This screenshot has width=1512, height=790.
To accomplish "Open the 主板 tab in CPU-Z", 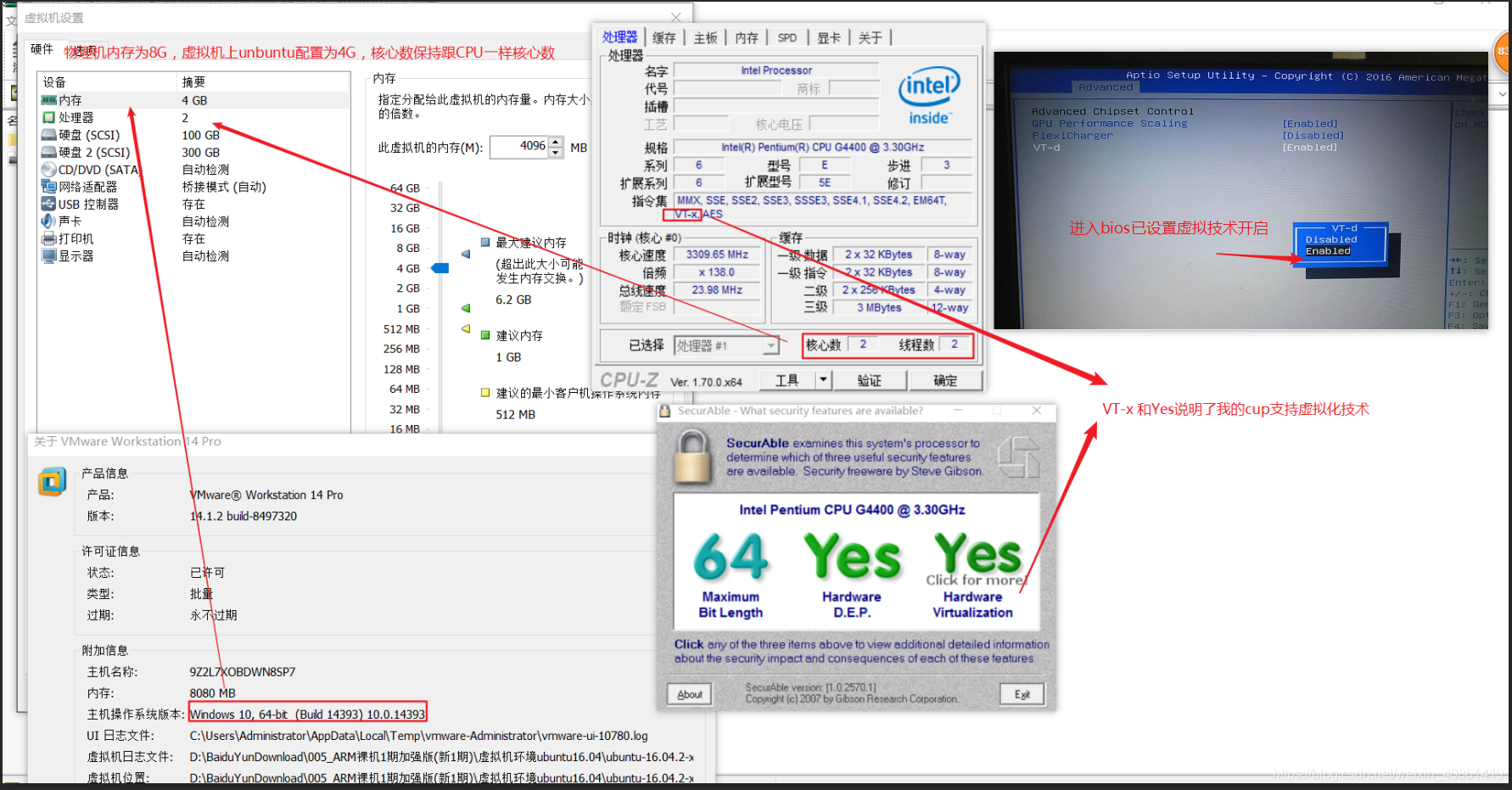I will pyautogui.click(x=705, y=37).
